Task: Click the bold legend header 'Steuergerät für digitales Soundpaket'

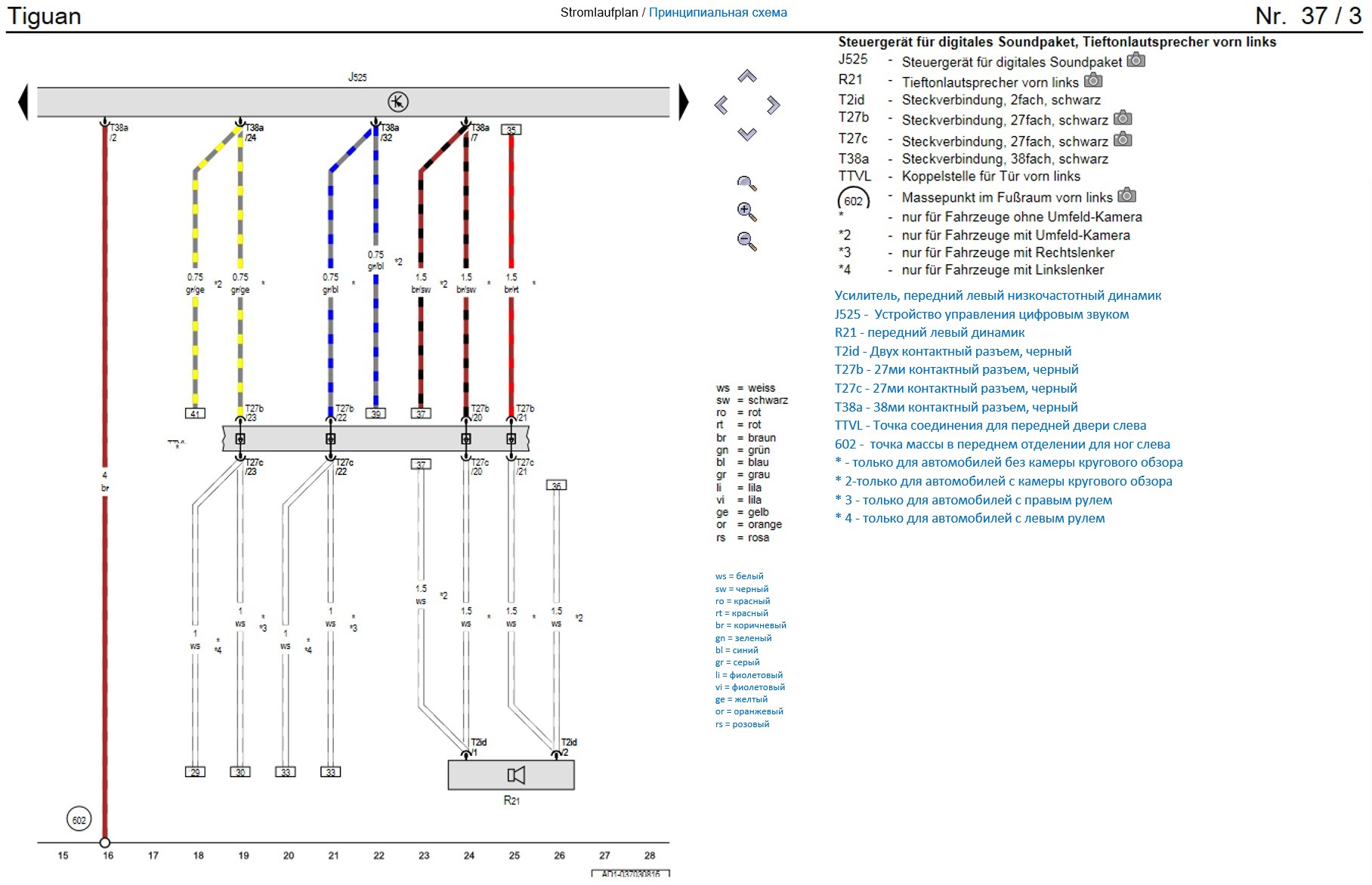Action: coord(957,42)
